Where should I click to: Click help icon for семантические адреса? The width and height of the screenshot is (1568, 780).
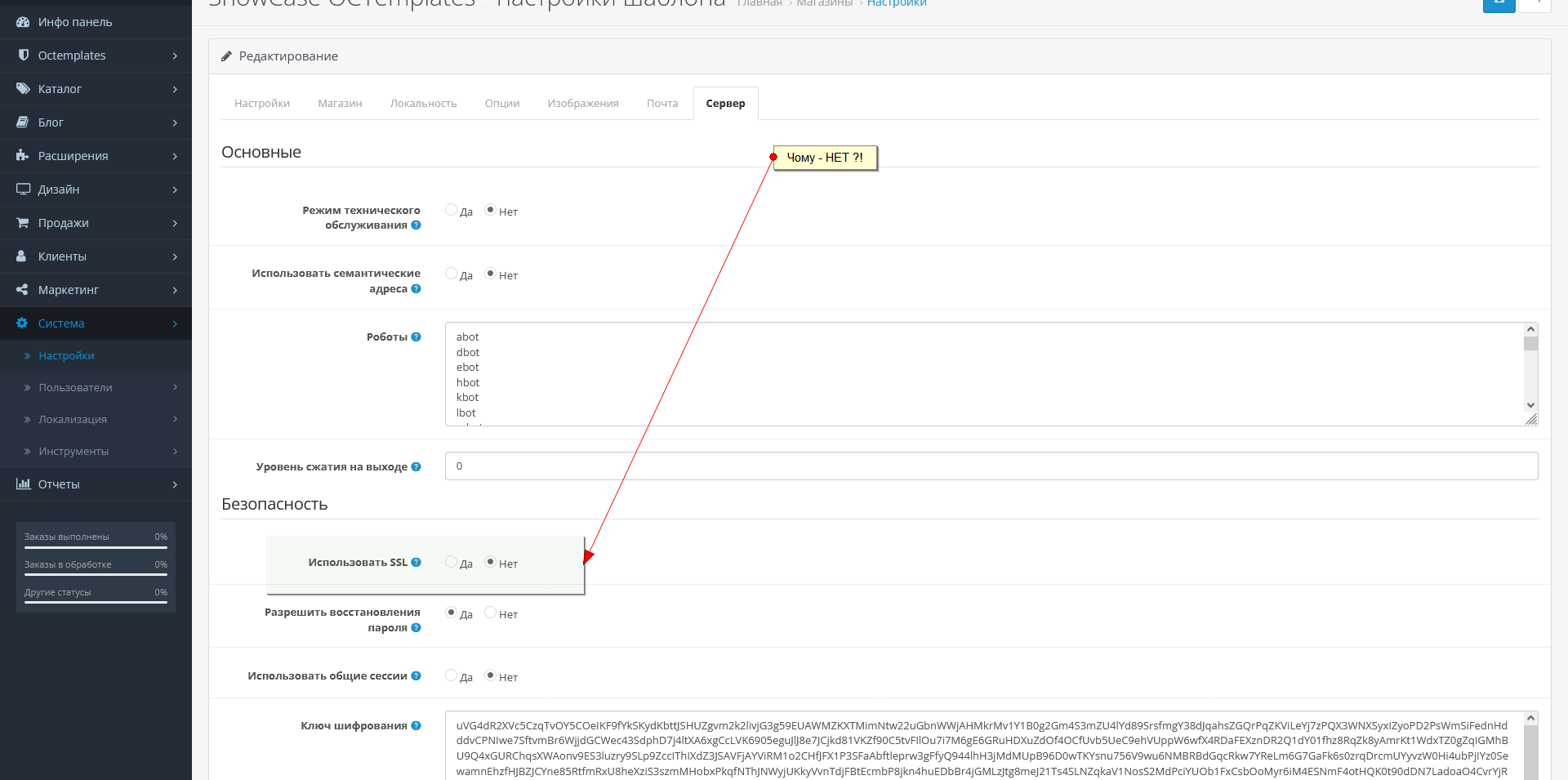click(x=416, y=289)
